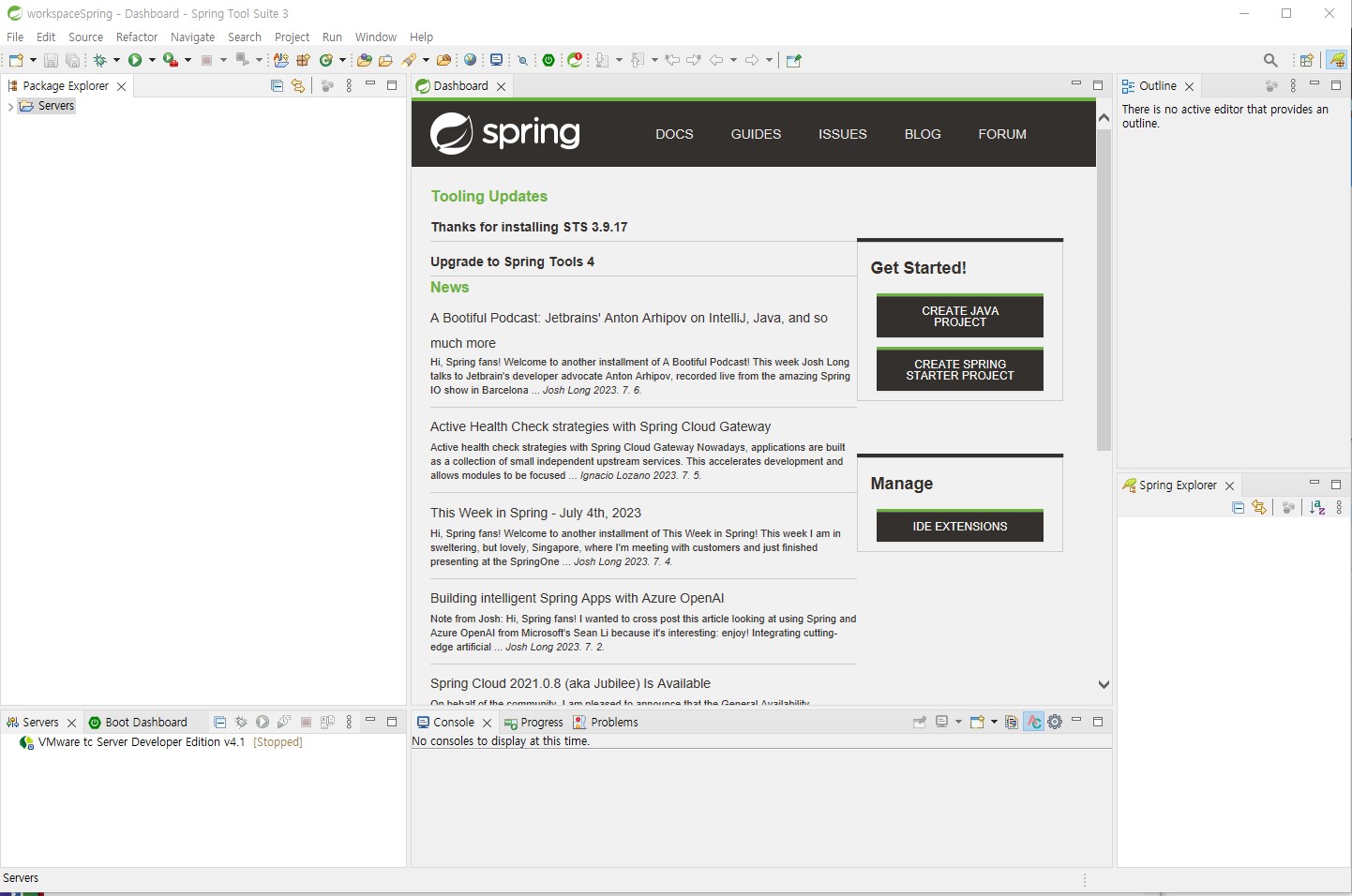Screen dimensions: 1352x896
Task: Click the green Run button in toolbar
Action: 135,60
